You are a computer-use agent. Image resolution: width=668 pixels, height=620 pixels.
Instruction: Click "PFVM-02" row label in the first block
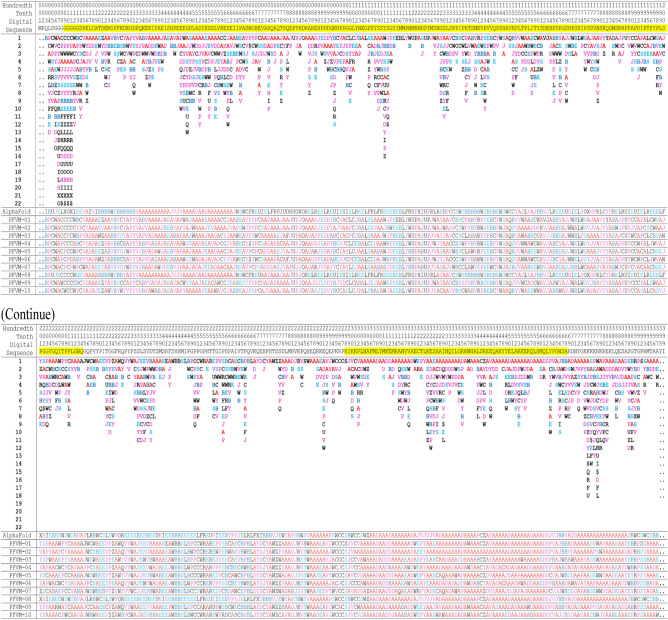tap(20, 228)
